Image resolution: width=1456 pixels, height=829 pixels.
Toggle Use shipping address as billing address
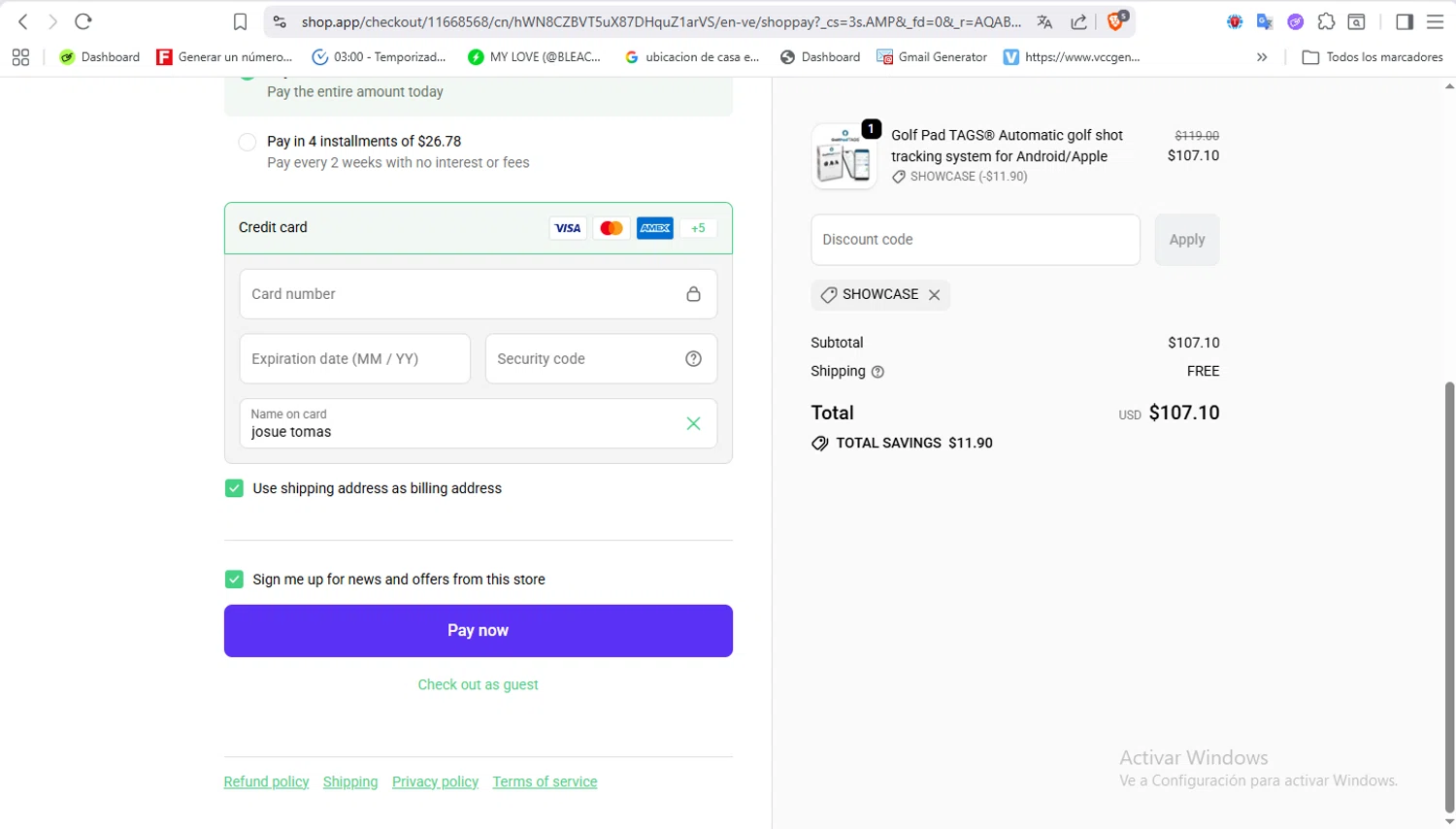[x=234, y=488]
